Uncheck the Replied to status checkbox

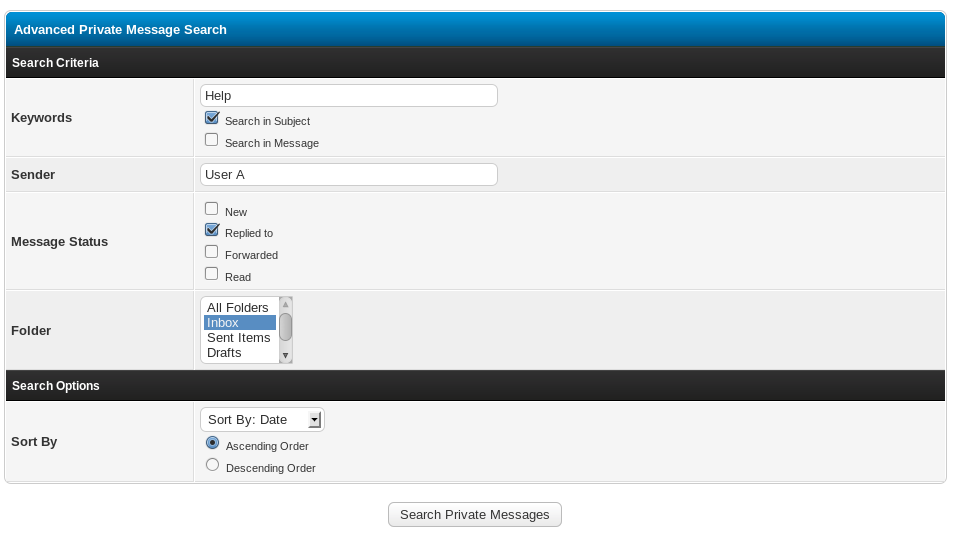point(212,230)
